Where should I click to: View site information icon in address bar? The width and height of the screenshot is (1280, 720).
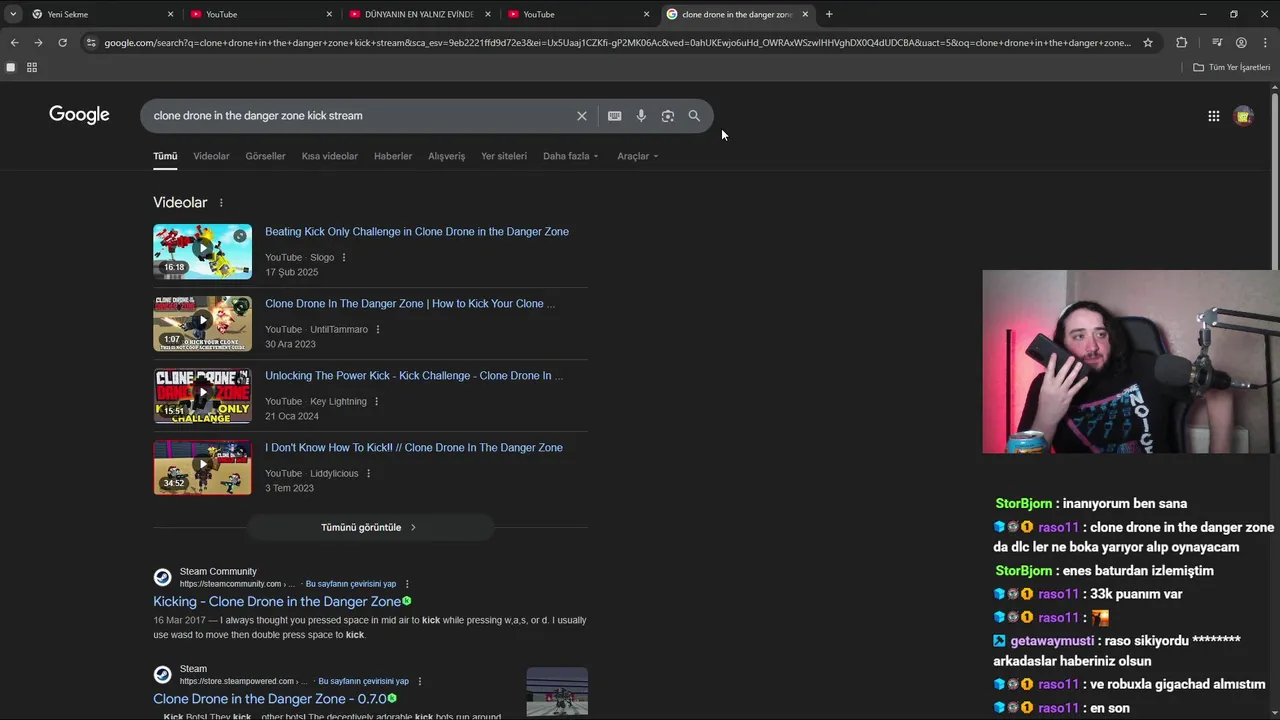point(91,43)
